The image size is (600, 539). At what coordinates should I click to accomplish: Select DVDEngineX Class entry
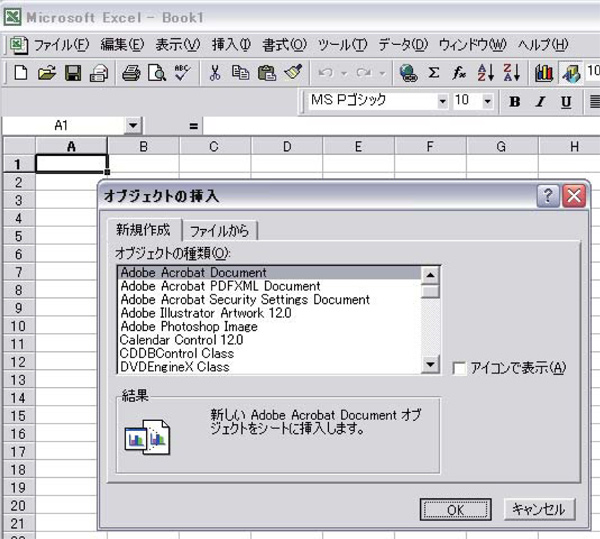click(269, 366)
